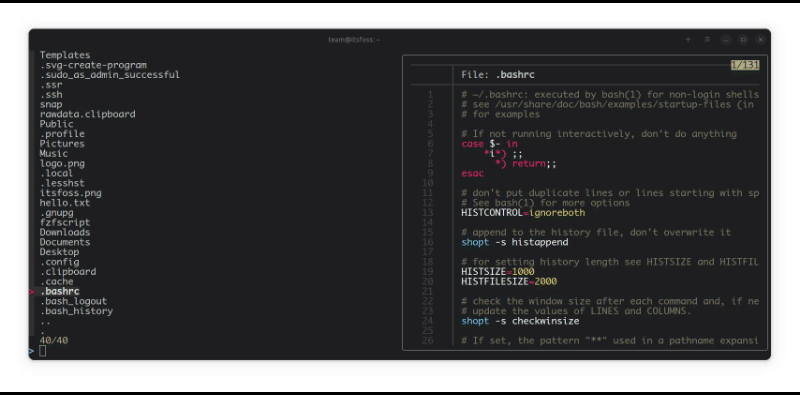Select the Downloads entry
The image size is (800, 395).
coord(65,232)
